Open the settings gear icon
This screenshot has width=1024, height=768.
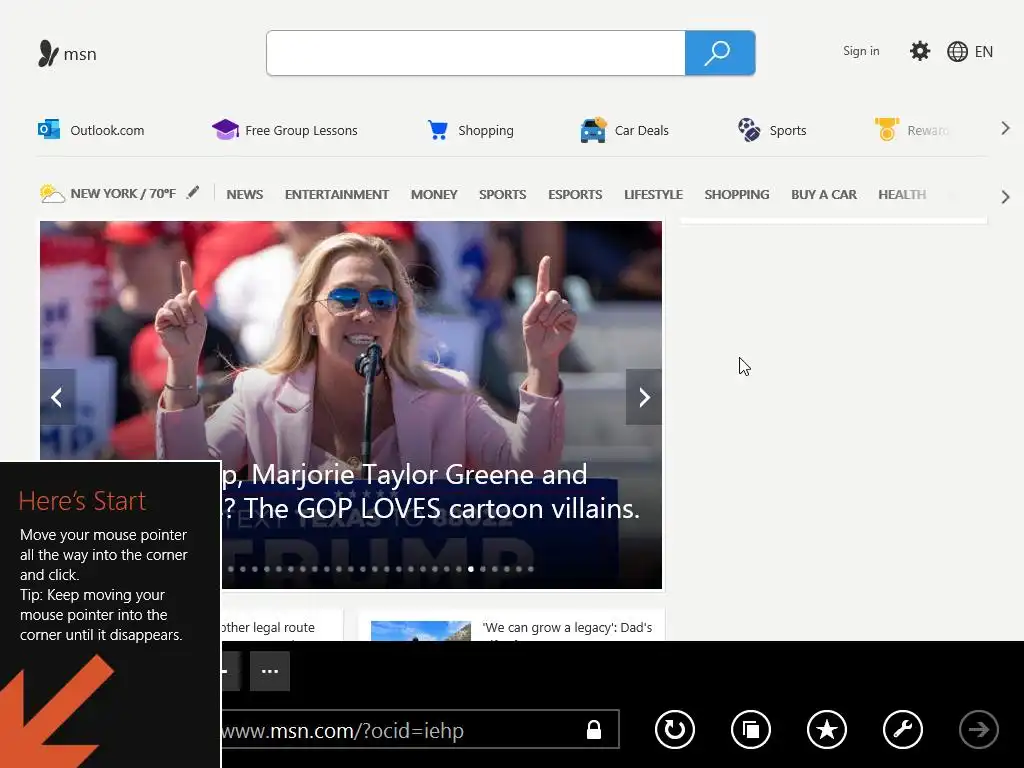(x=920, y=51)
